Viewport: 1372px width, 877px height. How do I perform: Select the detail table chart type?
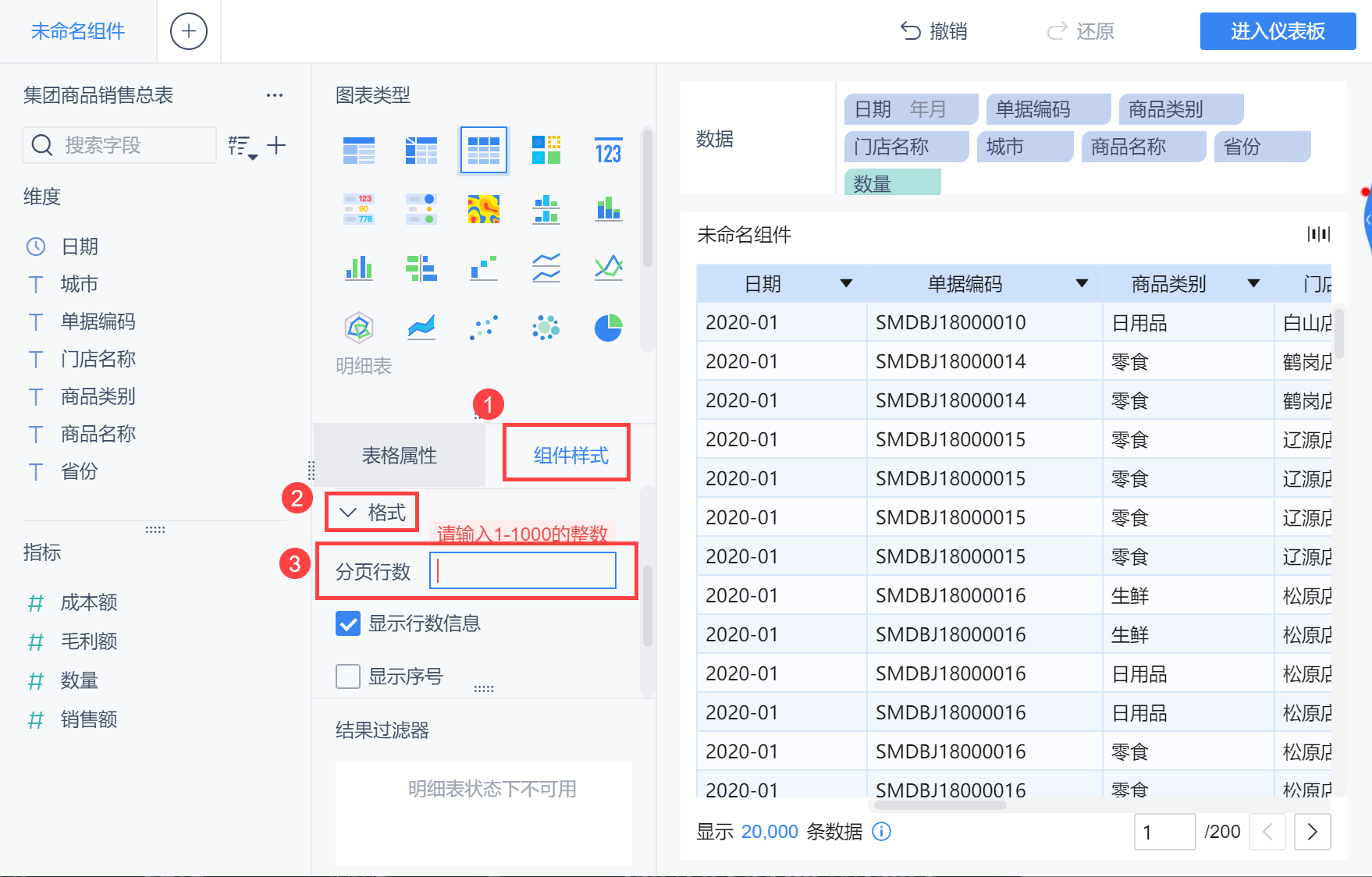(484, 150)
